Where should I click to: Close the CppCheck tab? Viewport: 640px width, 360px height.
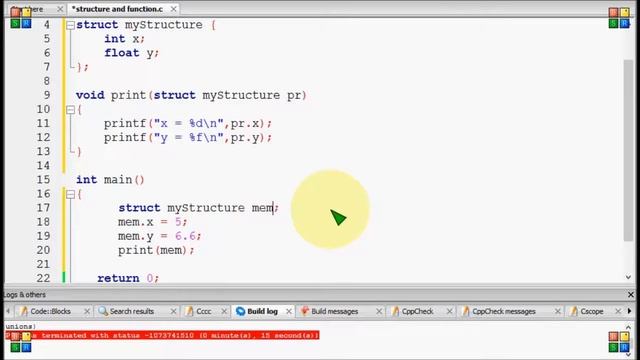tap(449, 311)
